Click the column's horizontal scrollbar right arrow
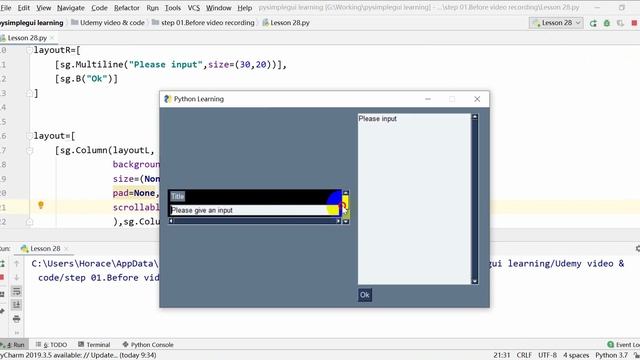 (x=338, y=221)
